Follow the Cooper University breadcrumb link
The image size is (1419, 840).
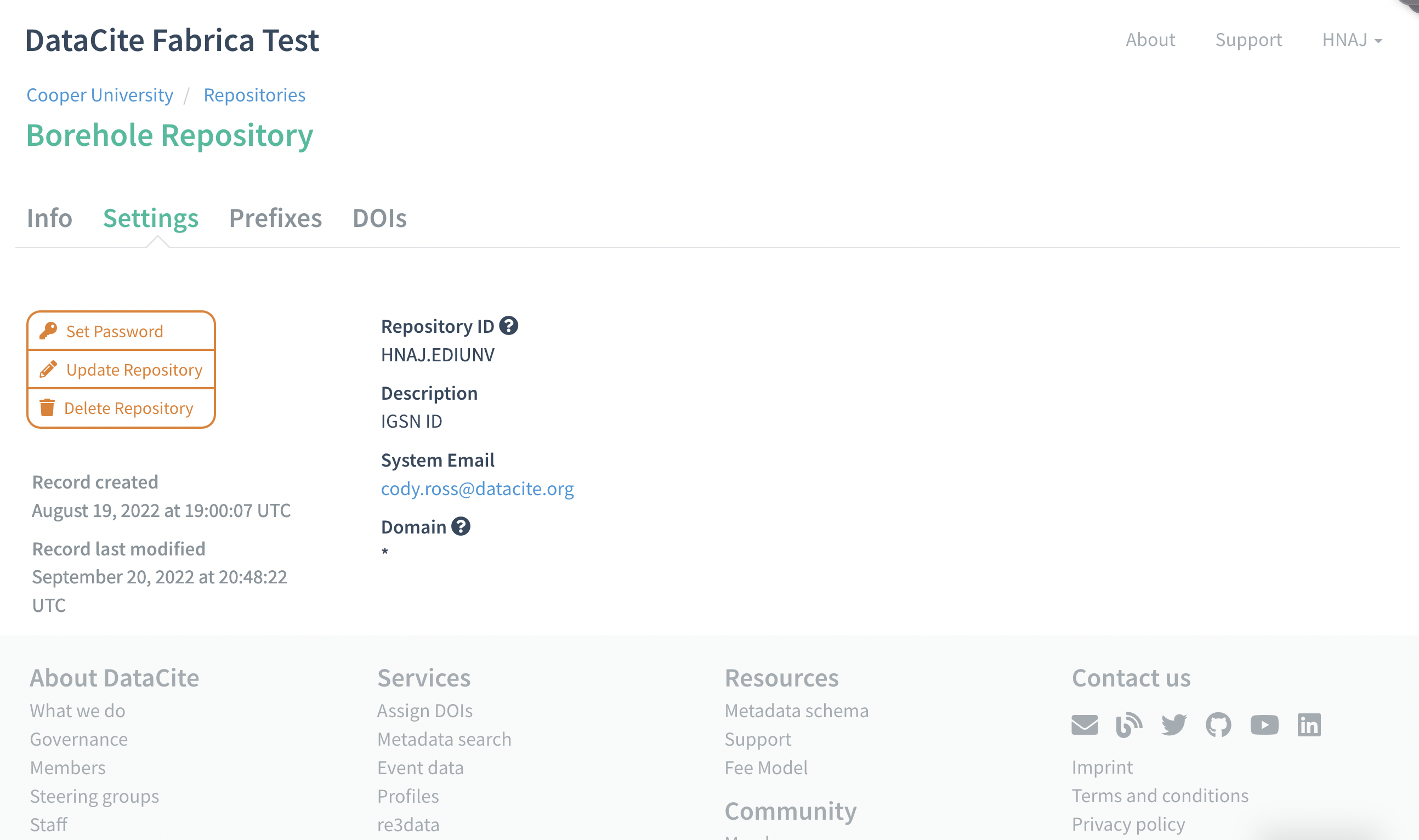(x=100, y=95)
